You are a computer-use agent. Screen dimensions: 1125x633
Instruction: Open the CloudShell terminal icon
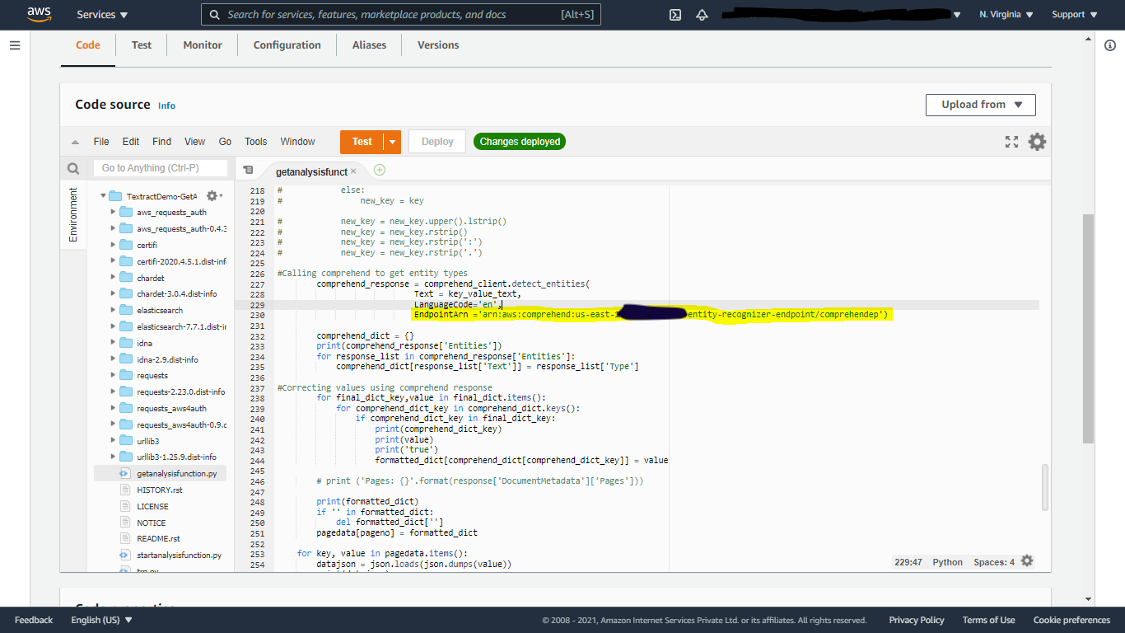point(675,13)
